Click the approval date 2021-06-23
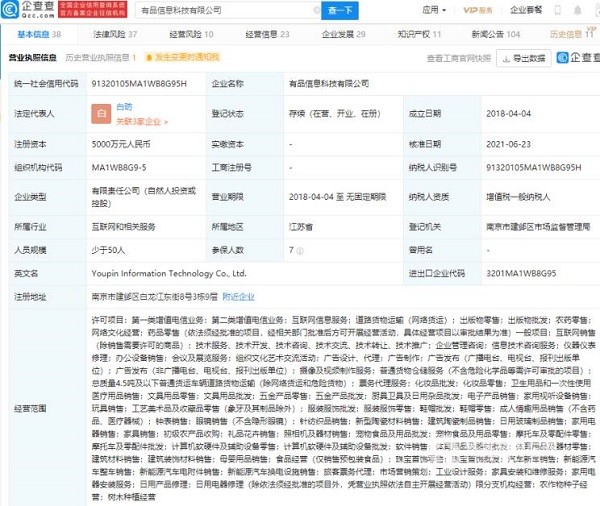 (x=508, y=144)
